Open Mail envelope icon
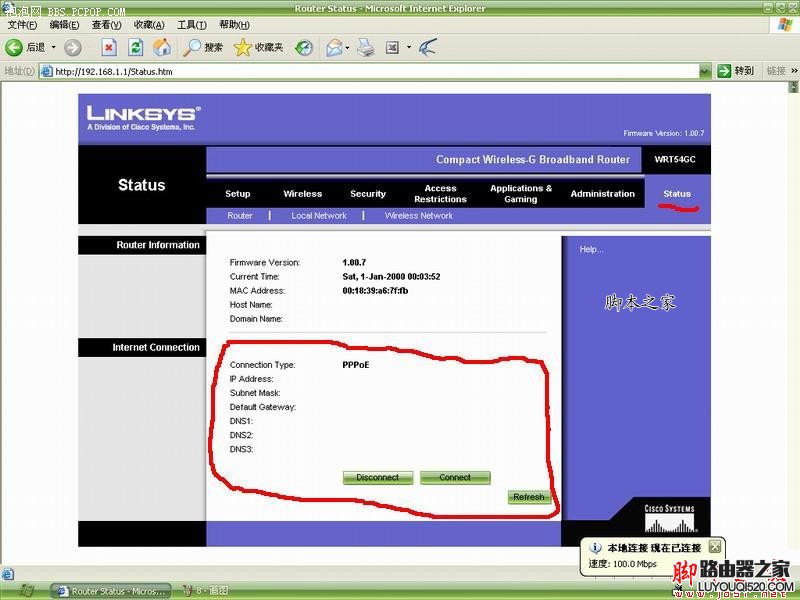The image size is (800, 600). 334,47
